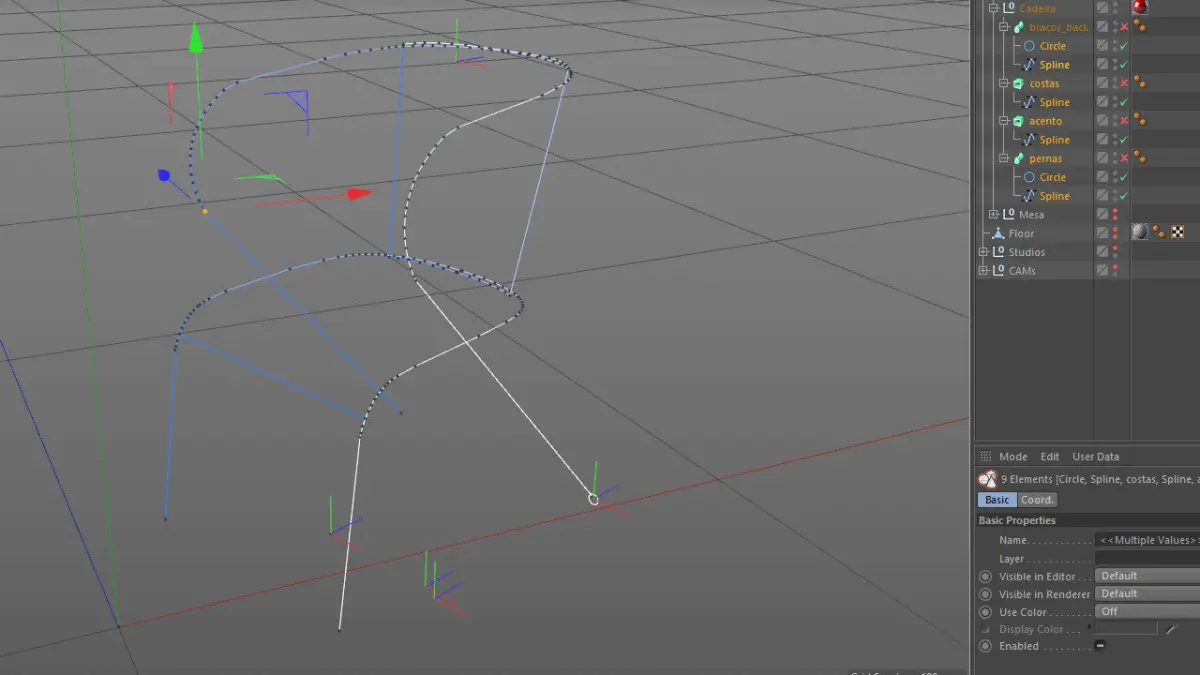Toggle the green check on pernas Circle
Image resolution: width=1200 pixels, height=675 pixels.
click(x=1125, y=177)
